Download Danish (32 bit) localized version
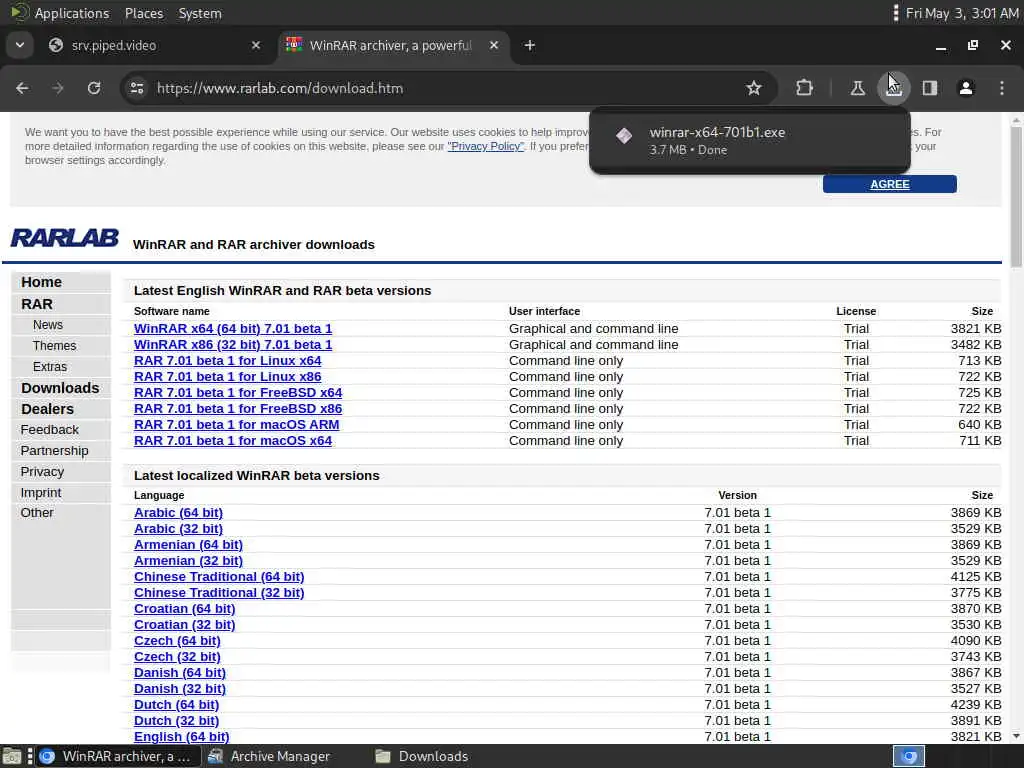This screenshot has height=768, width=1024. point(180,688)
